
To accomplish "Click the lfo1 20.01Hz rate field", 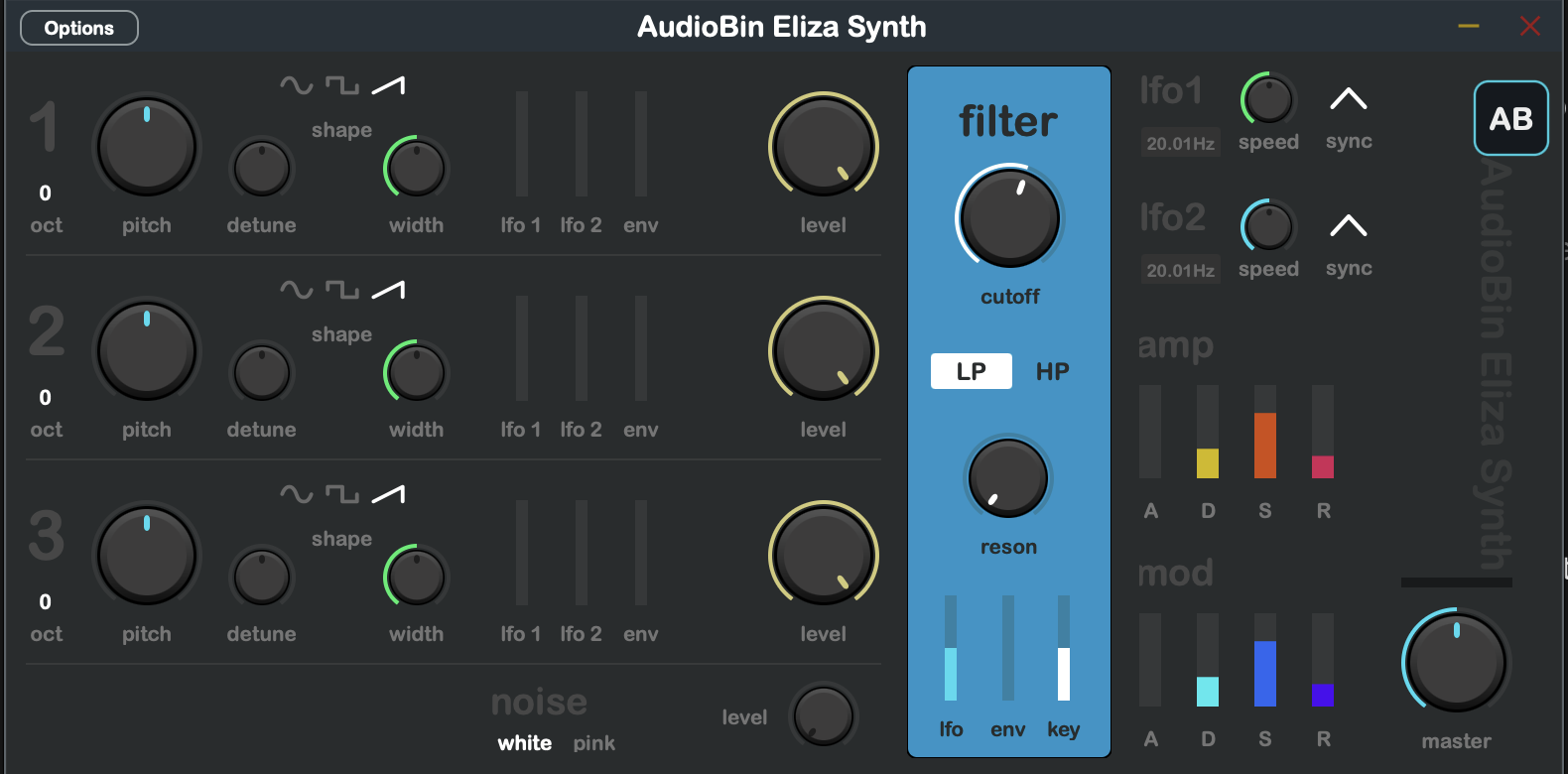I will click(x=1181, y=143).
